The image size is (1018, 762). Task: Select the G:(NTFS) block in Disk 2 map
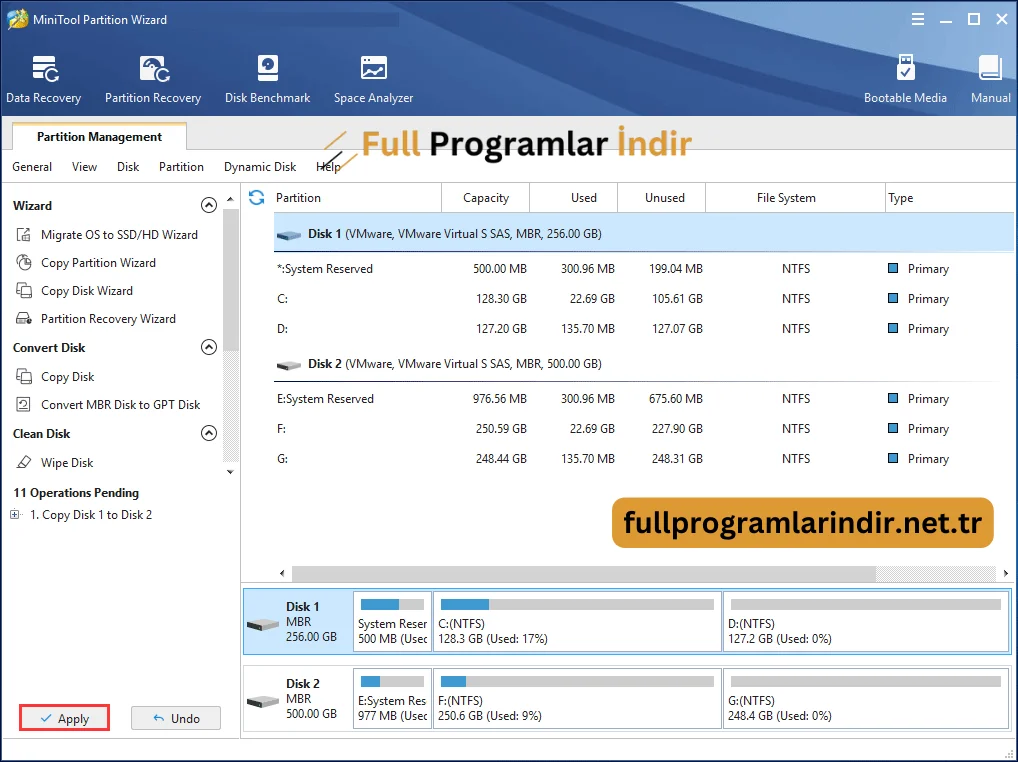point(866,698)
